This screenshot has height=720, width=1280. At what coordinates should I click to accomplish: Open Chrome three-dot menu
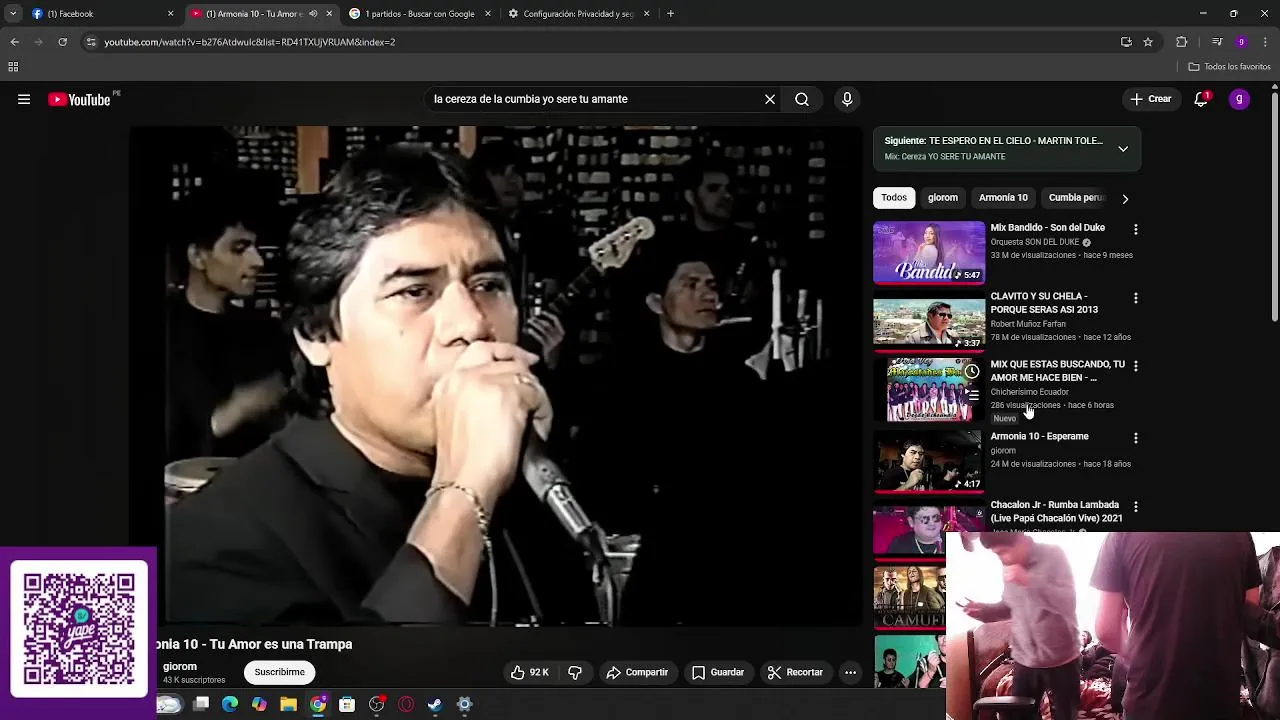coord(1265,42)
